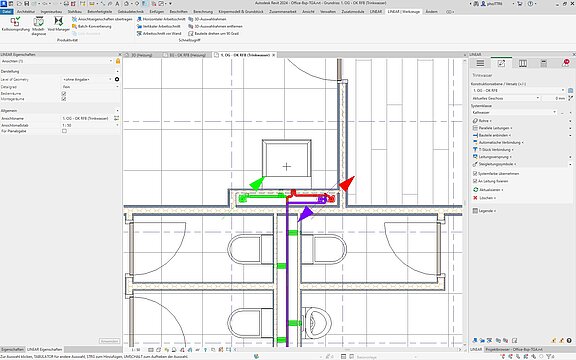576x360 pixels.
Task: Click 3D-Auswahlrahmen entfernen
Action: (215, 26)
